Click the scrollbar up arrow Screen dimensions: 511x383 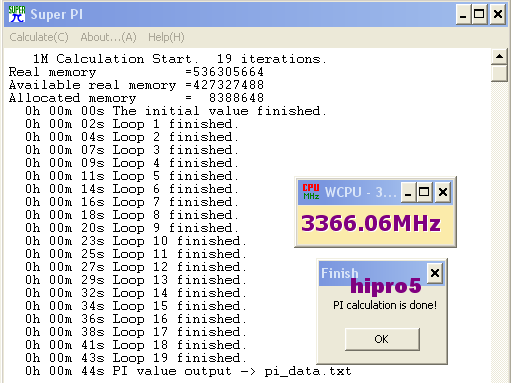(x=499, y=56)
